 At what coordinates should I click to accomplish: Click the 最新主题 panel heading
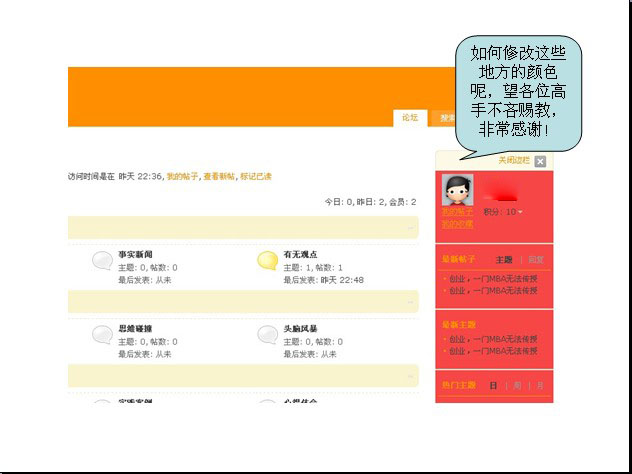pos(459,325)
